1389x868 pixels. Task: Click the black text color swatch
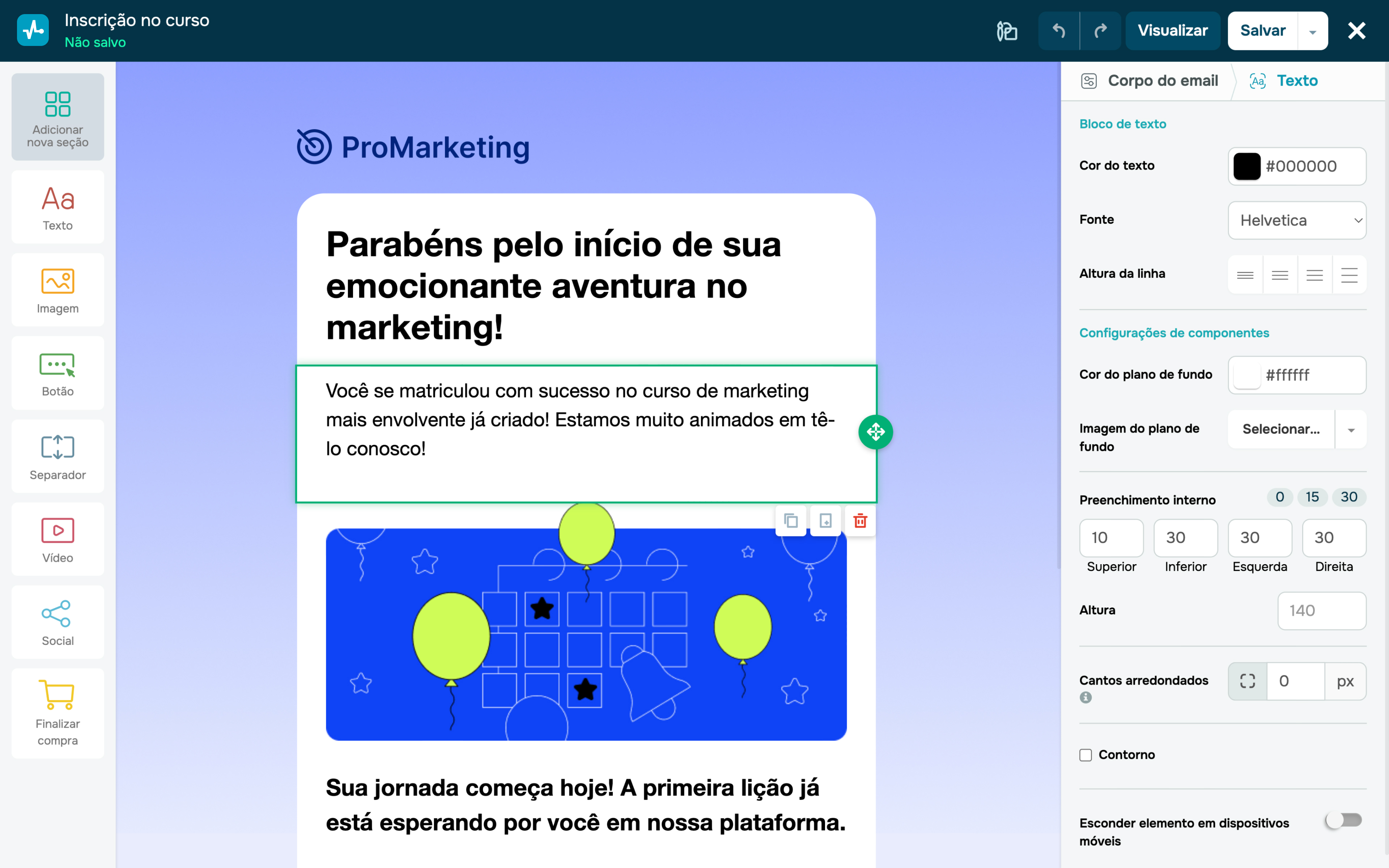pyautogui.click(x=1246, y=166)
